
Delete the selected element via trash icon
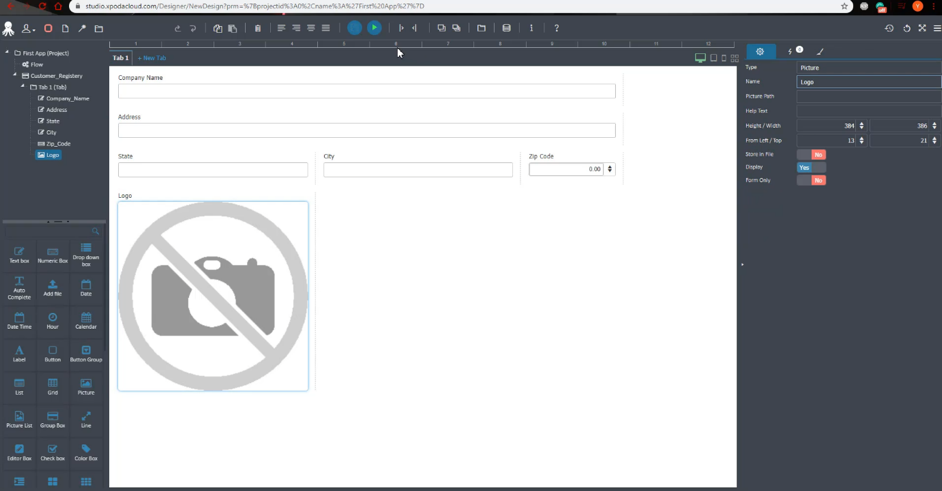(258, 28)
